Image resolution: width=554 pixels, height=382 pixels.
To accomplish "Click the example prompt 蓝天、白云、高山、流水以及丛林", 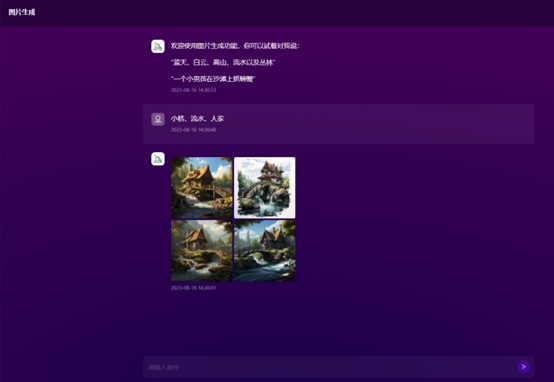I will click(223, 63).
